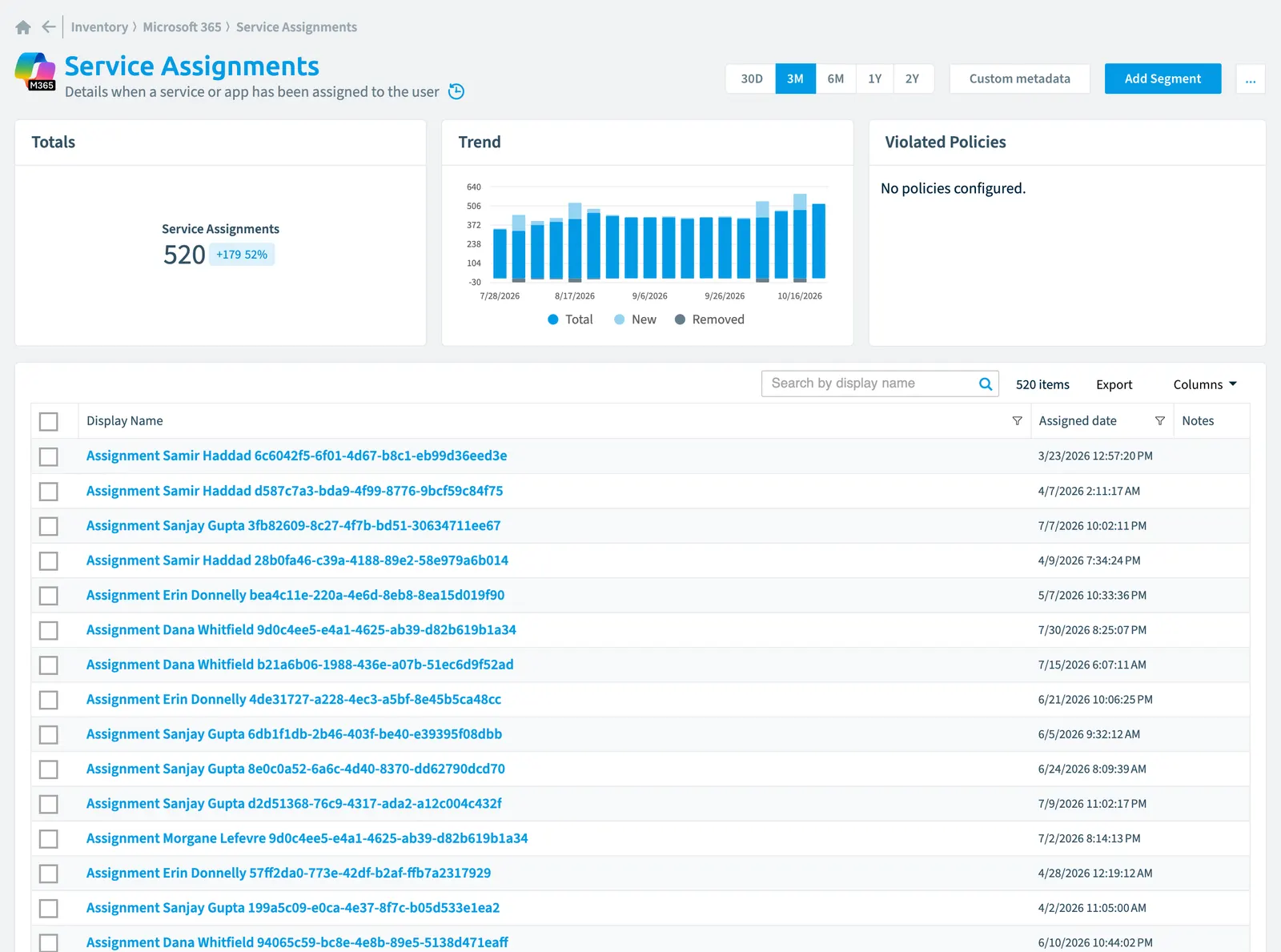The width and height of the screenshot is (1281, 952).
Task: Open the history clock icon beside the description
Action: point(456,91)
